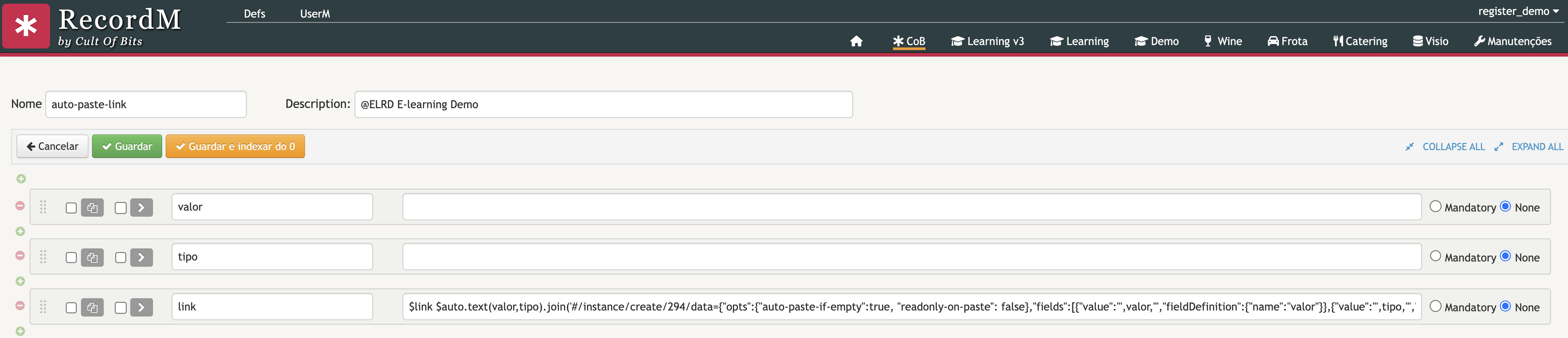Screen dimensions: 1568x338
Task: Tick the checkbox beside the chevron for valor
Action: (x=121, y=208)
